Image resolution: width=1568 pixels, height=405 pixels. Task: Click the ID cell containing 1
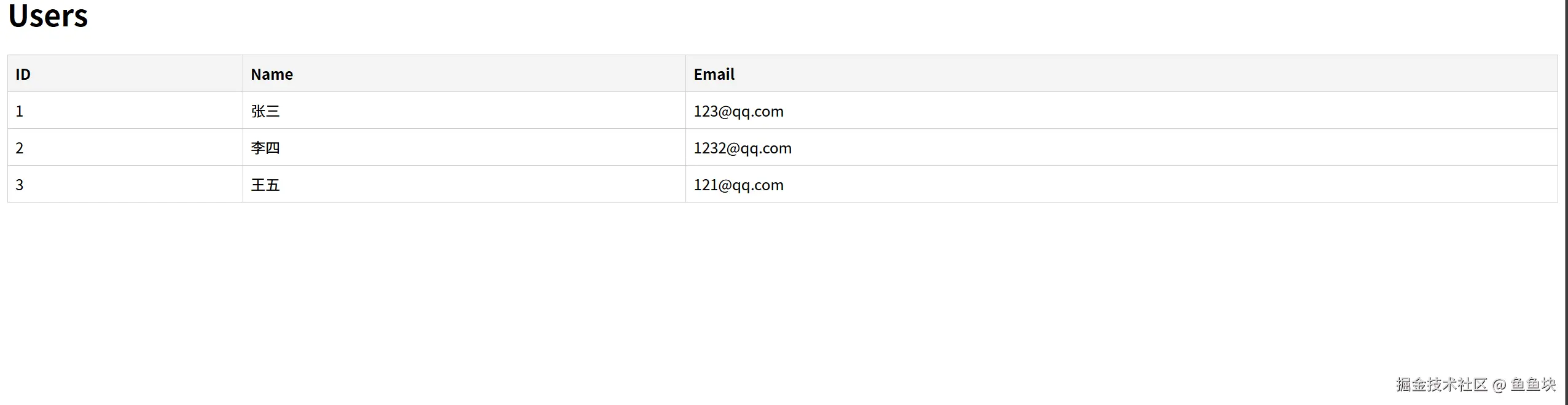pyautogui.click(x=20, y=111)
